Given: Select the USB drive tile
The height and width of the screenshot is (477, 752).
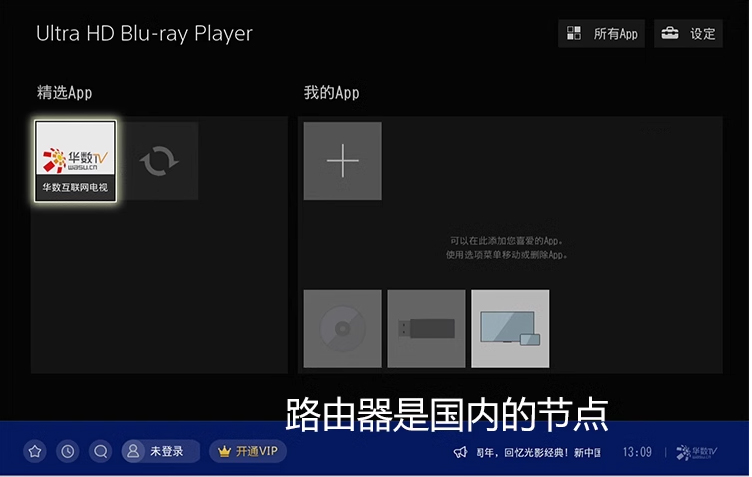Looking at the screenshot, I should 426,328.
